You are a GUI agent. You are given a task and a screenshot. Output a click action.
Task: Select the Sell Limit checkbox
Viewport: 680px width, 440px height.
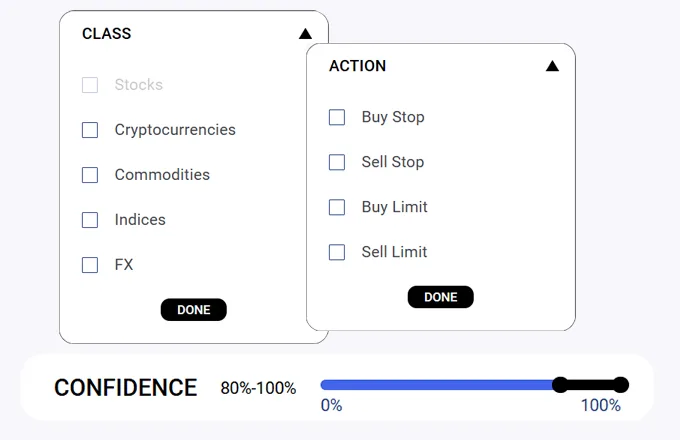[x=337, y=252]
